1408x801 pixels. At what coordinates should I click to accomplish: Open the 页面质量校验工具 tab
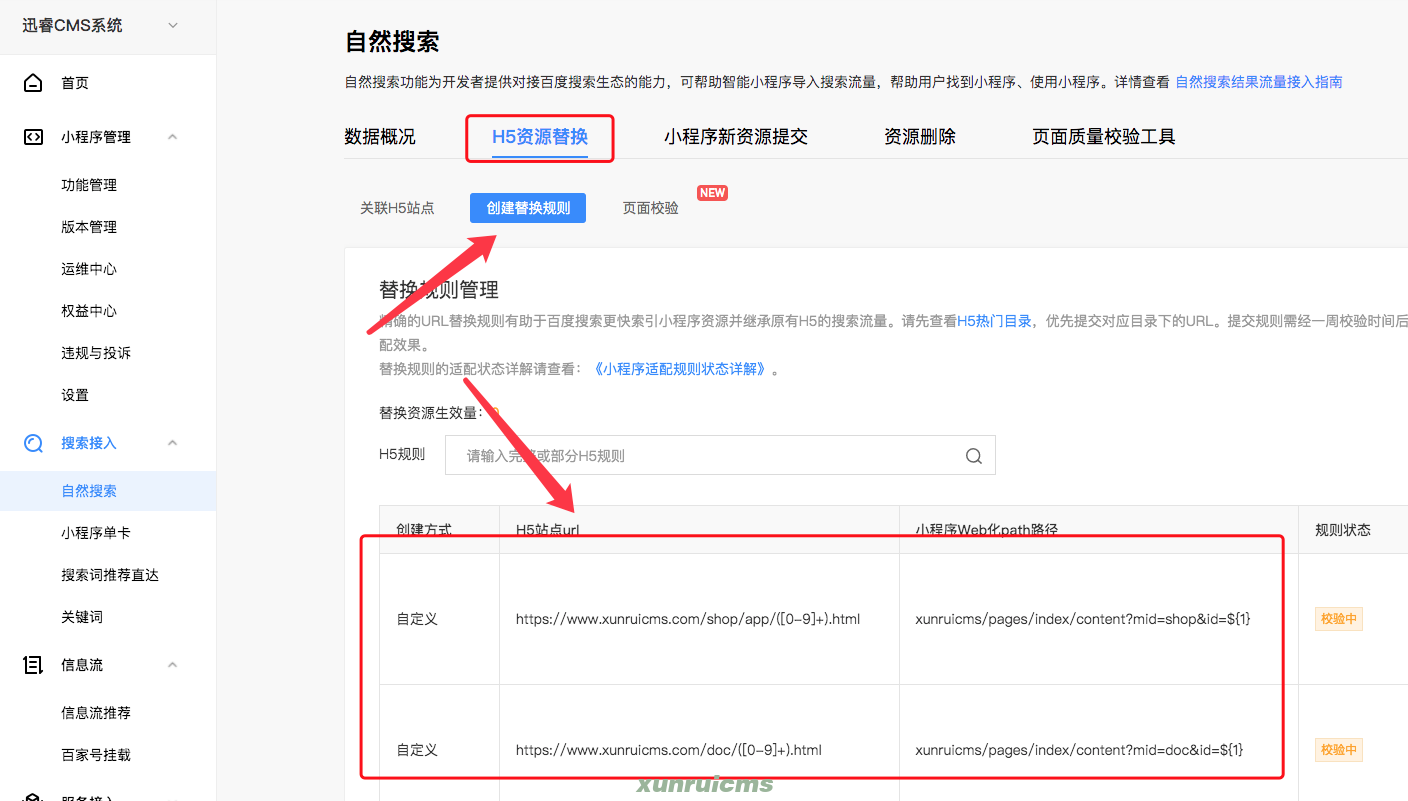click(1104, 137)
